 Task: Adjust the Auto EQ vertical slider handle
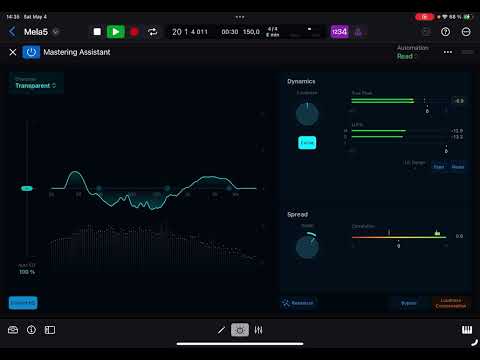pyautogui.click(x=27, y=188)
